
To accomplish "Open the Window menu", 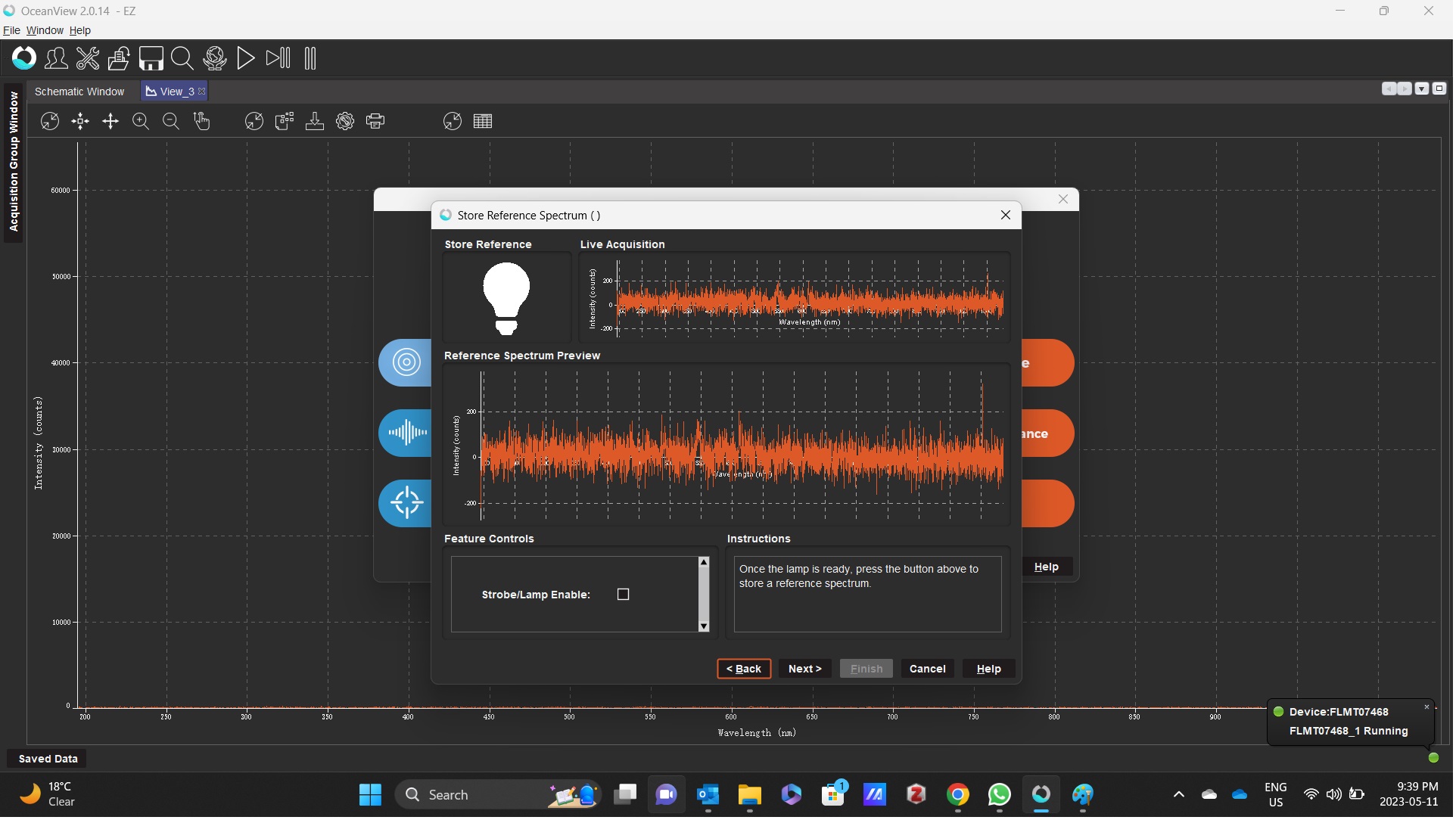I will [x=45, y=30].
